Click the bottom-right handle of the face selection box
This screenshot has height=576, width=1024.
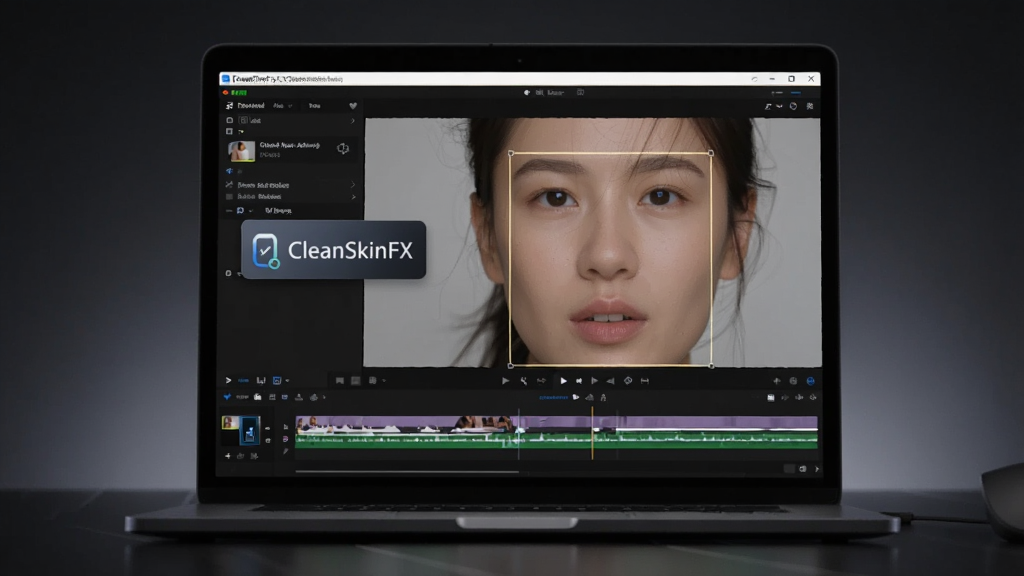(711, 366)
